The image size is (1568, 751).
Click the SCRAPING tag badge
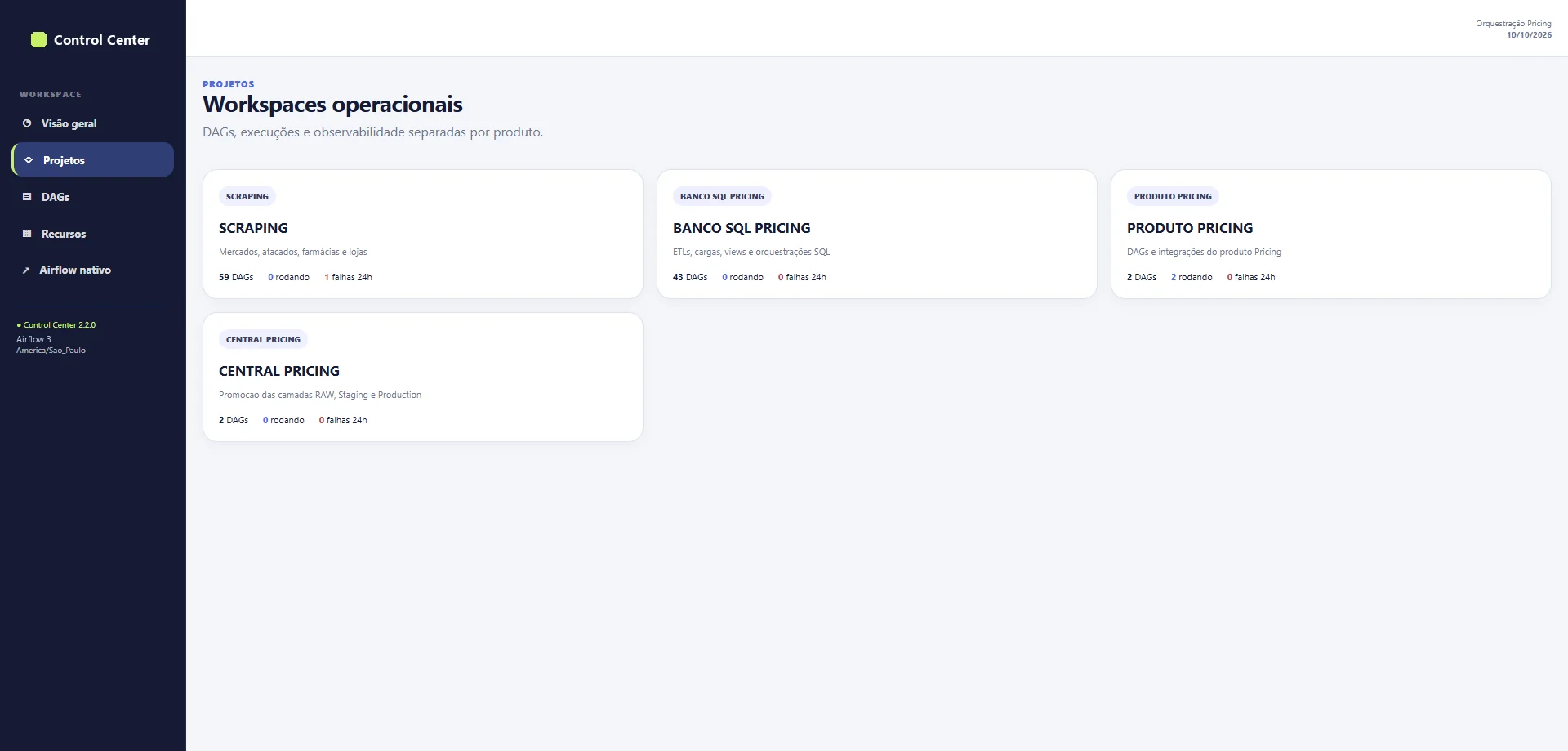247,196
